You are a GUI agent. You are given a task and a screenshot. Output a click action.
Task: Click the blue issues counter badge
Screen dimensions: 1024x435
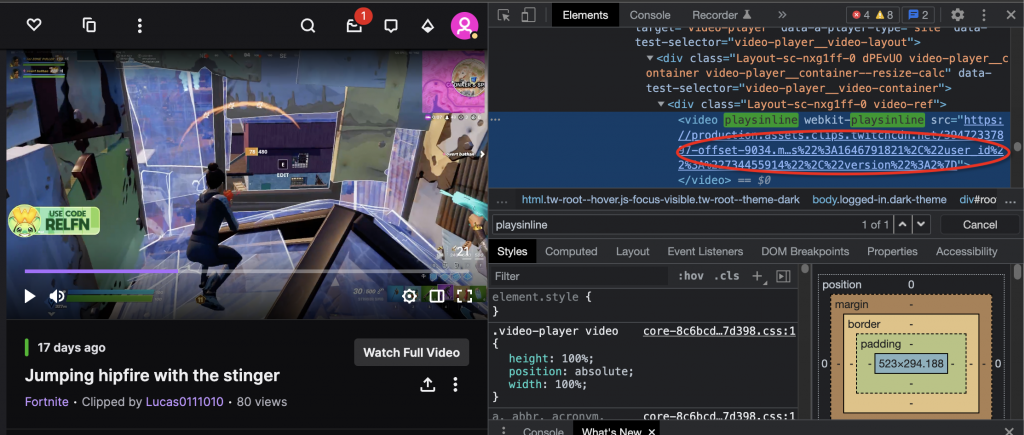tap(920, 15)
